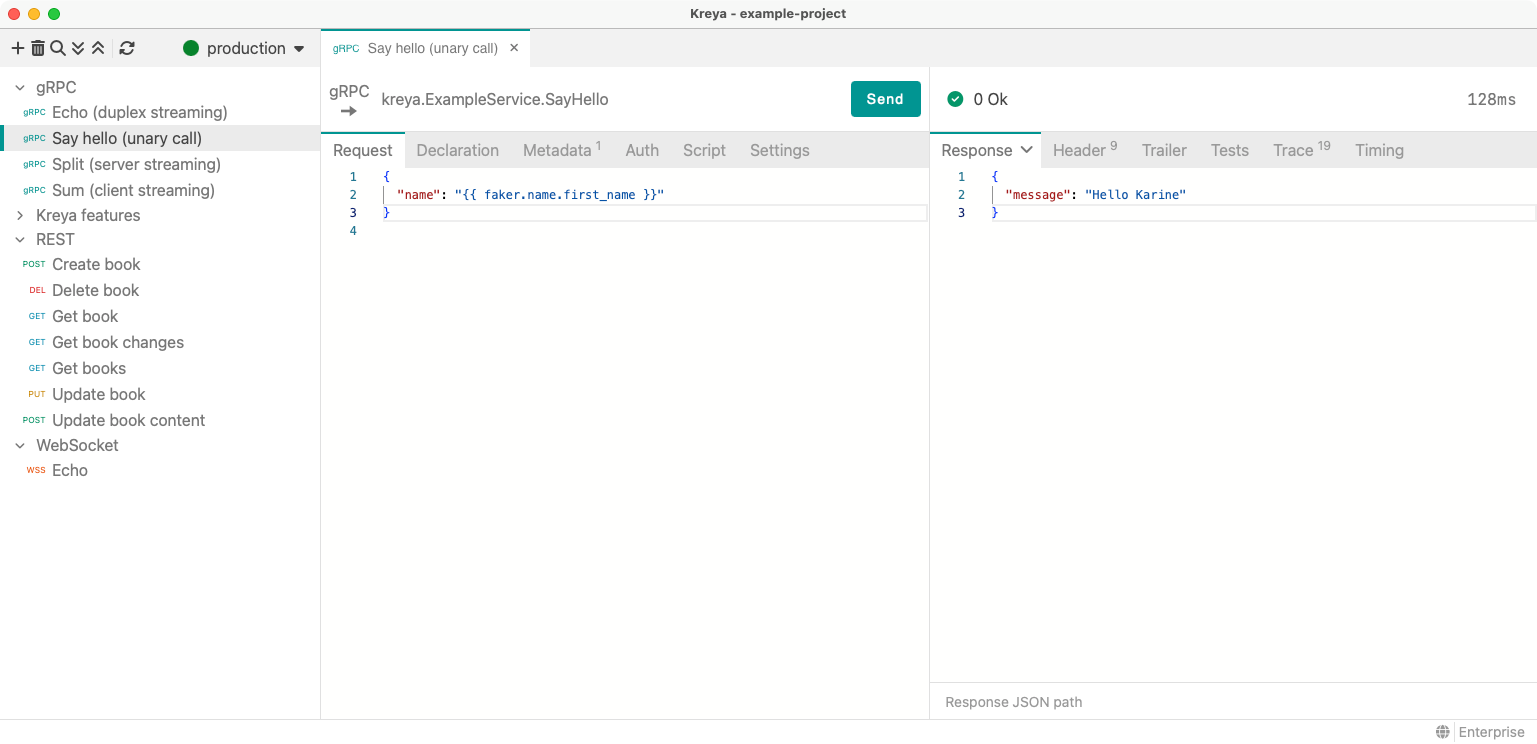Image resolution: width=1537 pixels, height=744 pixels.
Task: Collapse the gRPC section
Action: pos(19,87)
